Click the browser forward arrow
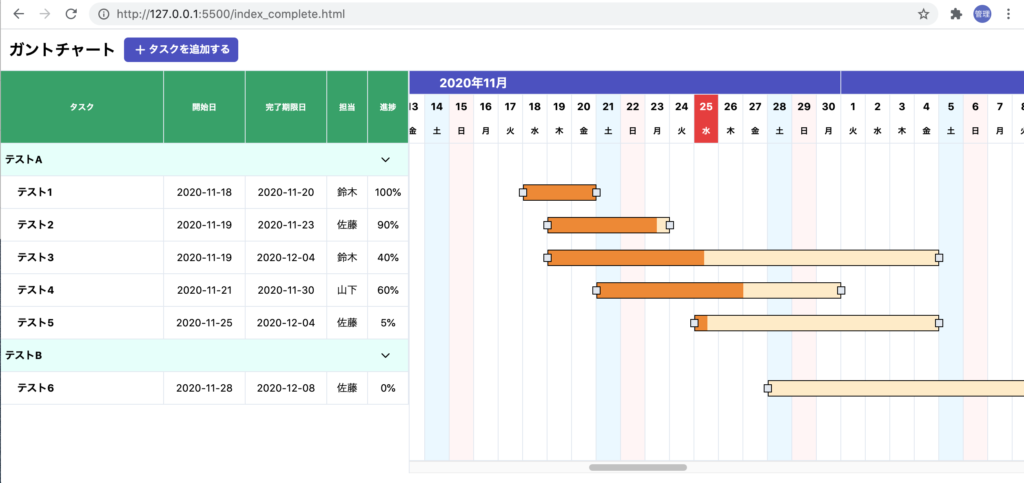The image size is (1024, 483). pos(45,14)
